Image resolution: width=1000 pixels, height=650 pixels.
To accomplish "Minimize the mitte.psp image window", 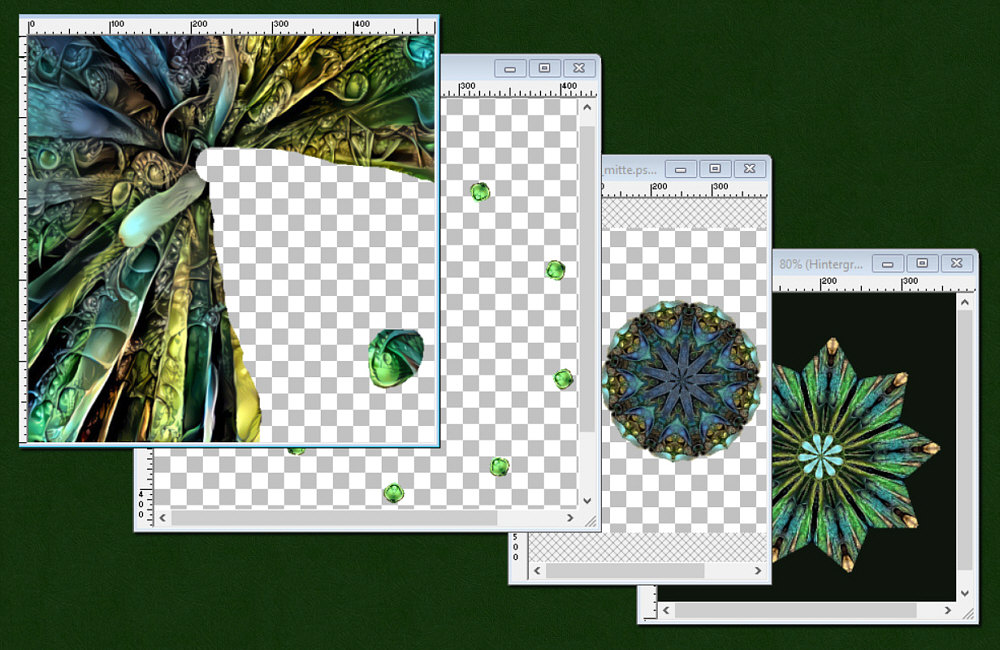I will tap(683, 169).
